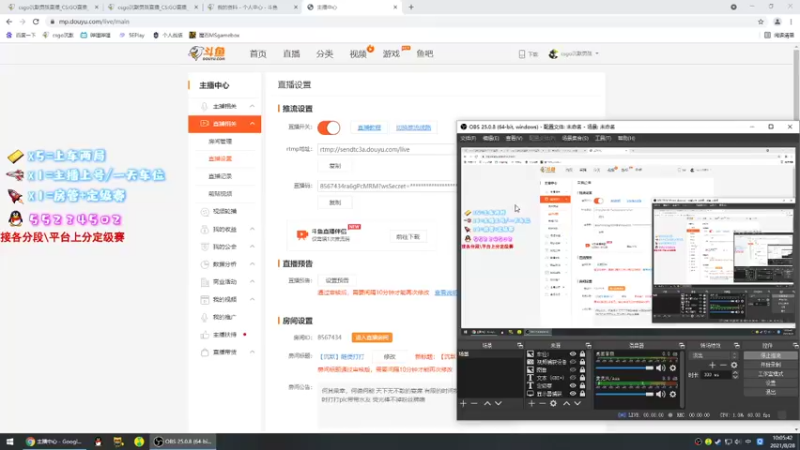Move the source down in sources panel
The height and width of the screenshot is (450, 800).
[x=578, y=404]
